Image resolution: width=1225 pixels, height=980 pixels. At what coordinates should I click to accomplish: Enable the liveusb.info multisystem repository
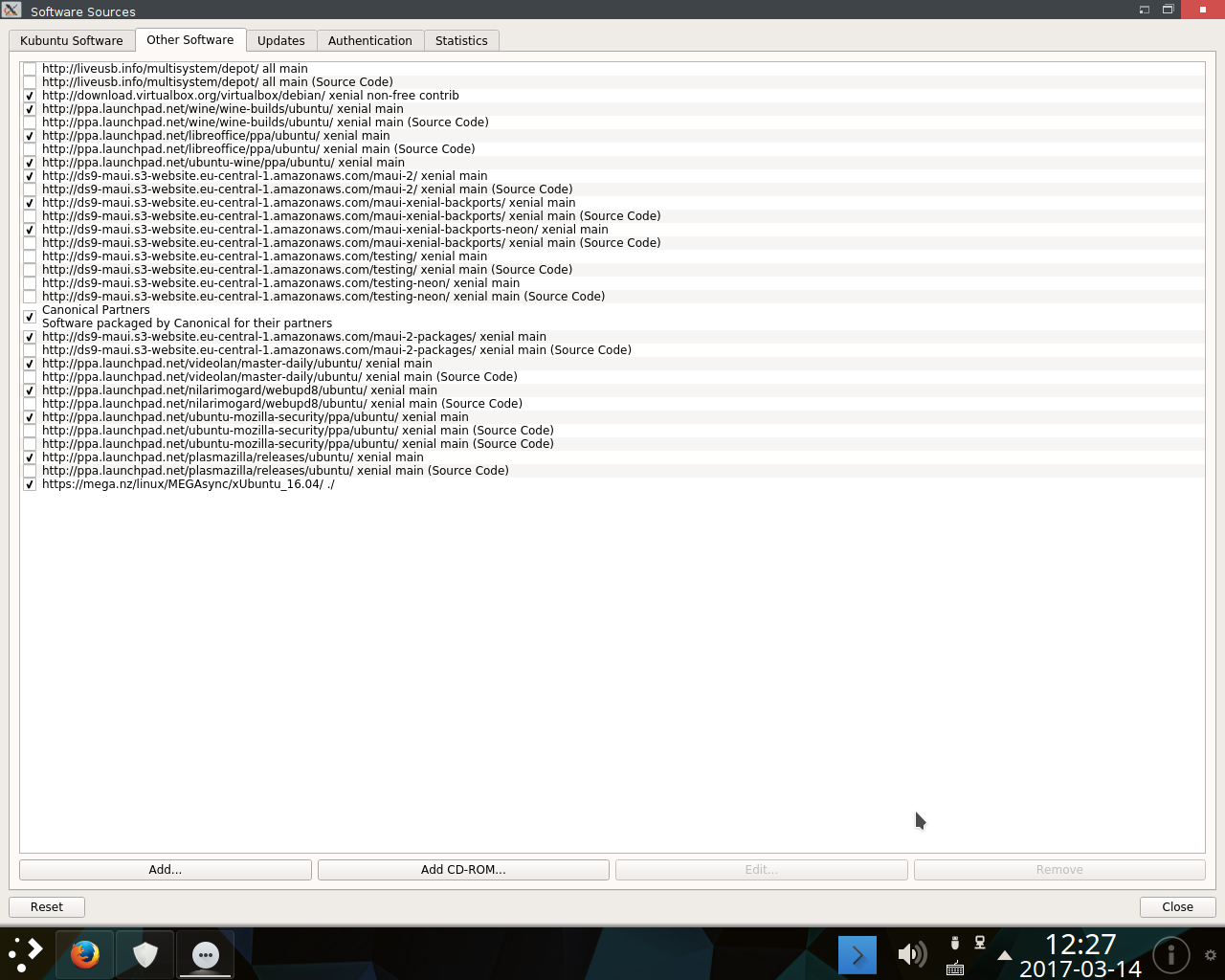click(30, 69)
